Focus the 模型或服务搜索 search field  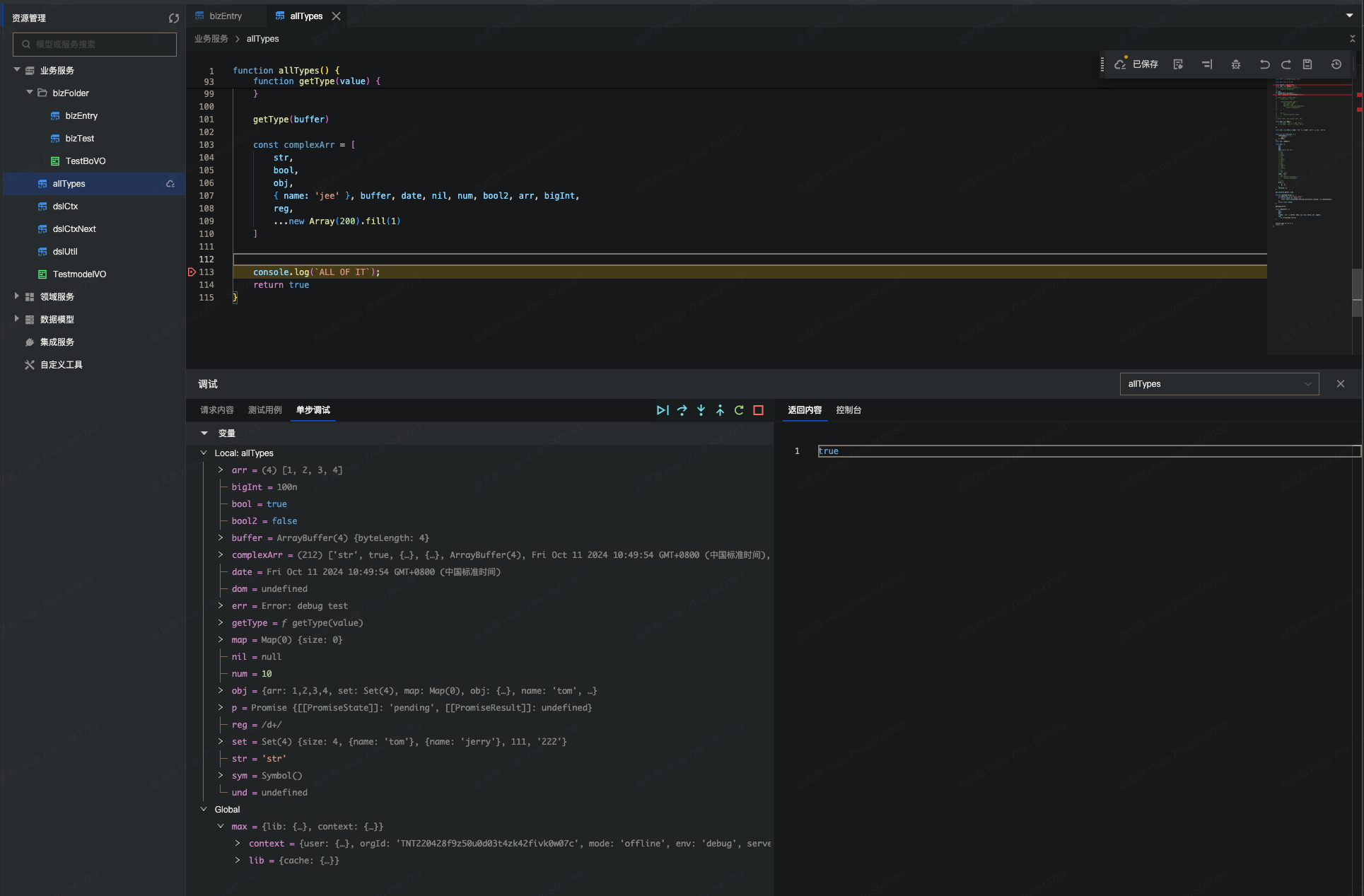point(95,44)
